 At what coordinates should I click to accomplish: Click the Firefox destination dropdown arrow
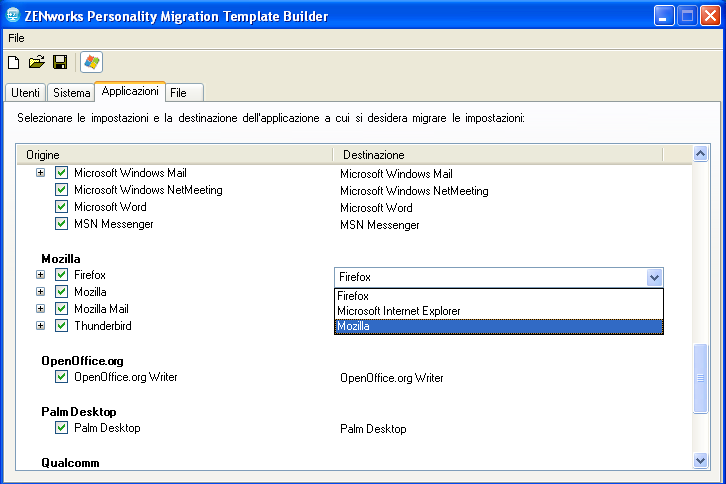tap(654, 277)
